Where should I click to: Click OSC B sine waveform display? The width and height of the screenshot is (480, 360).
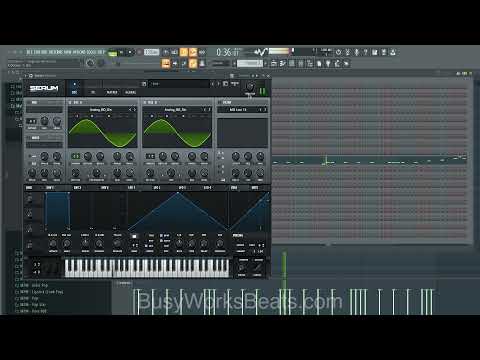click(x=177, y=133)
